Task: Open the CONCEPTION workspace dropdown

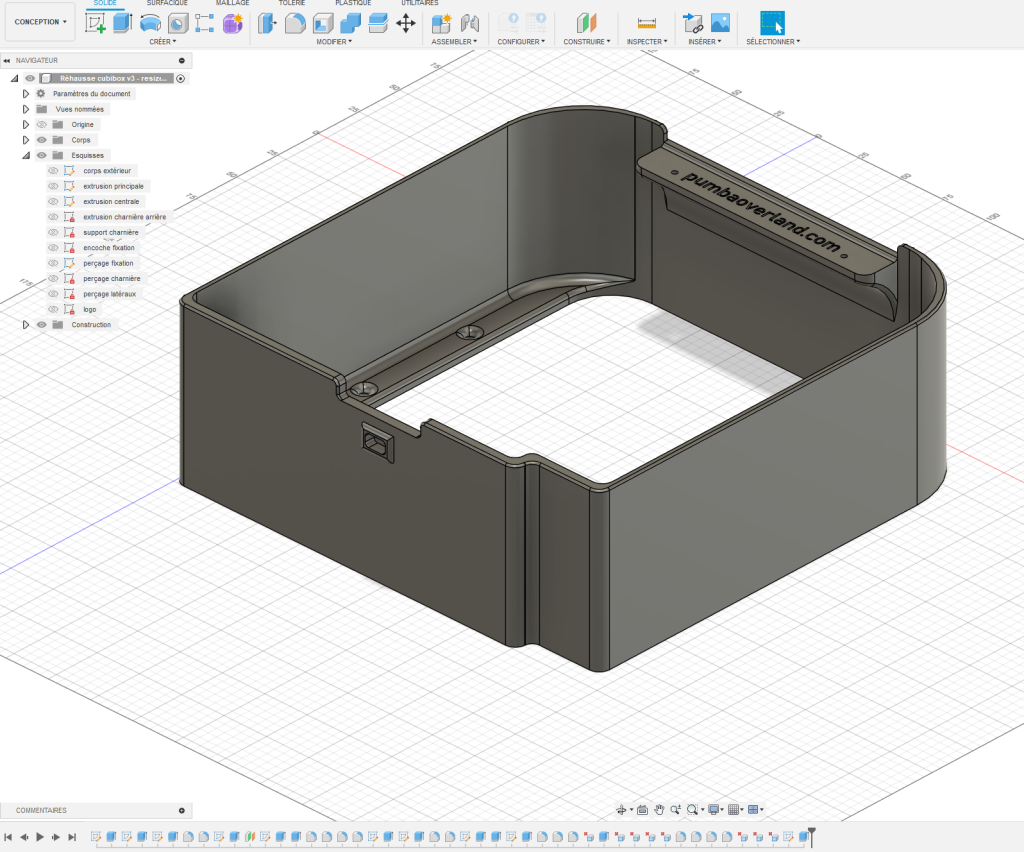Action: pos(40,22)
